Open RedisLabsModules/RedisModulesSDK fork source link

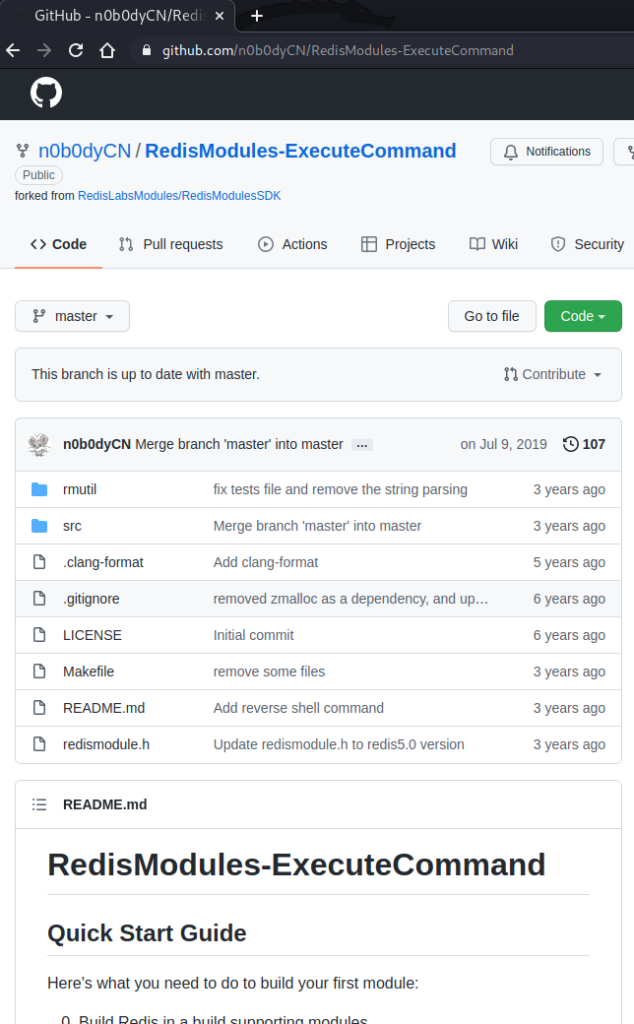180,196
